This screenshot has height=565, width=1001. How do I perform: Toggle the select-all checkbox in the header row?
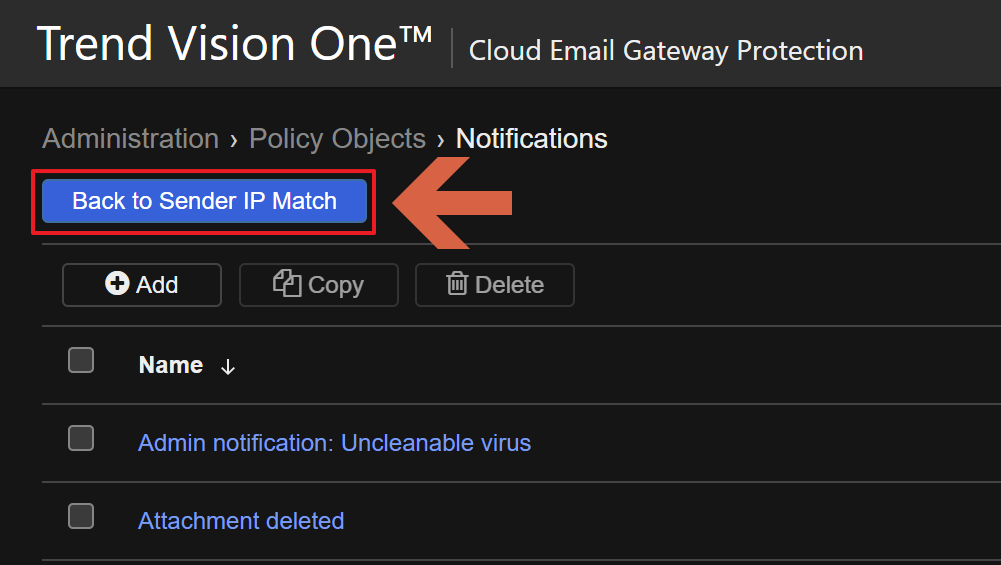point(81,360)
